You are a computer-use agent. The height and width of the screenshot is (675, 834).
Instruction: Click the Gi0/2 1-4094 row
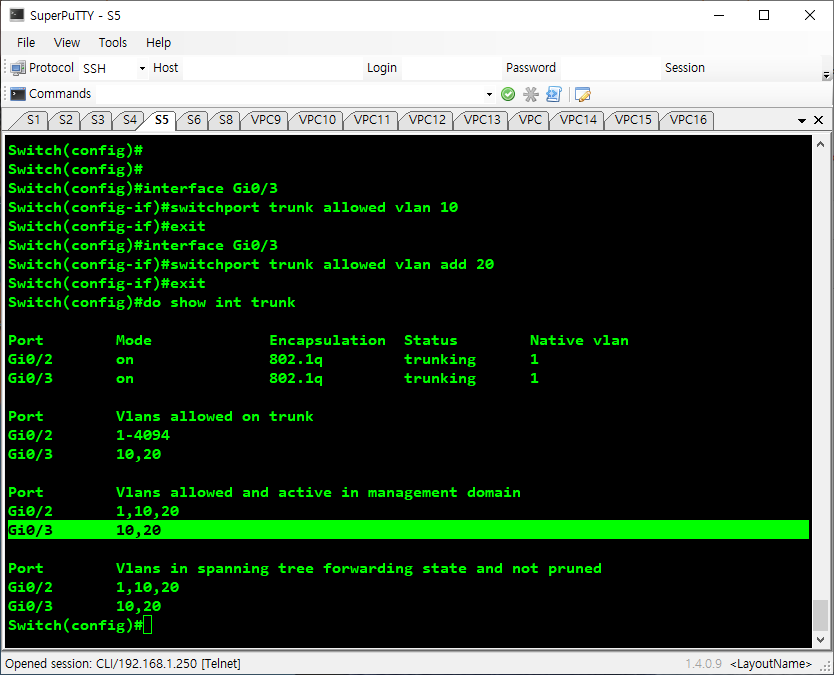click(x=89, y=435)
